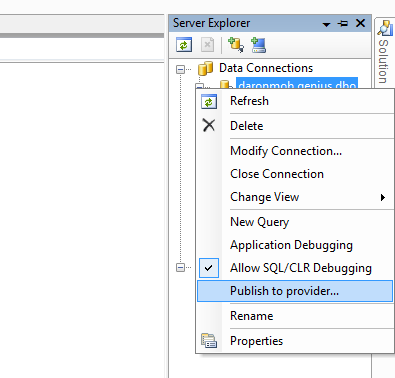
Task: Open Properties from the context menu
Action: (295, 341)
